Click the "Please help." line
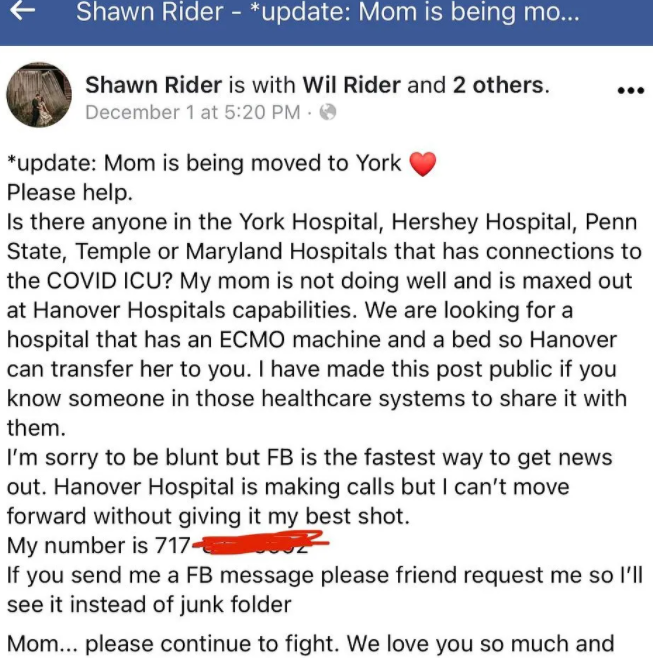The width and height of the screenshot is (653, 658). coord(70,193)
